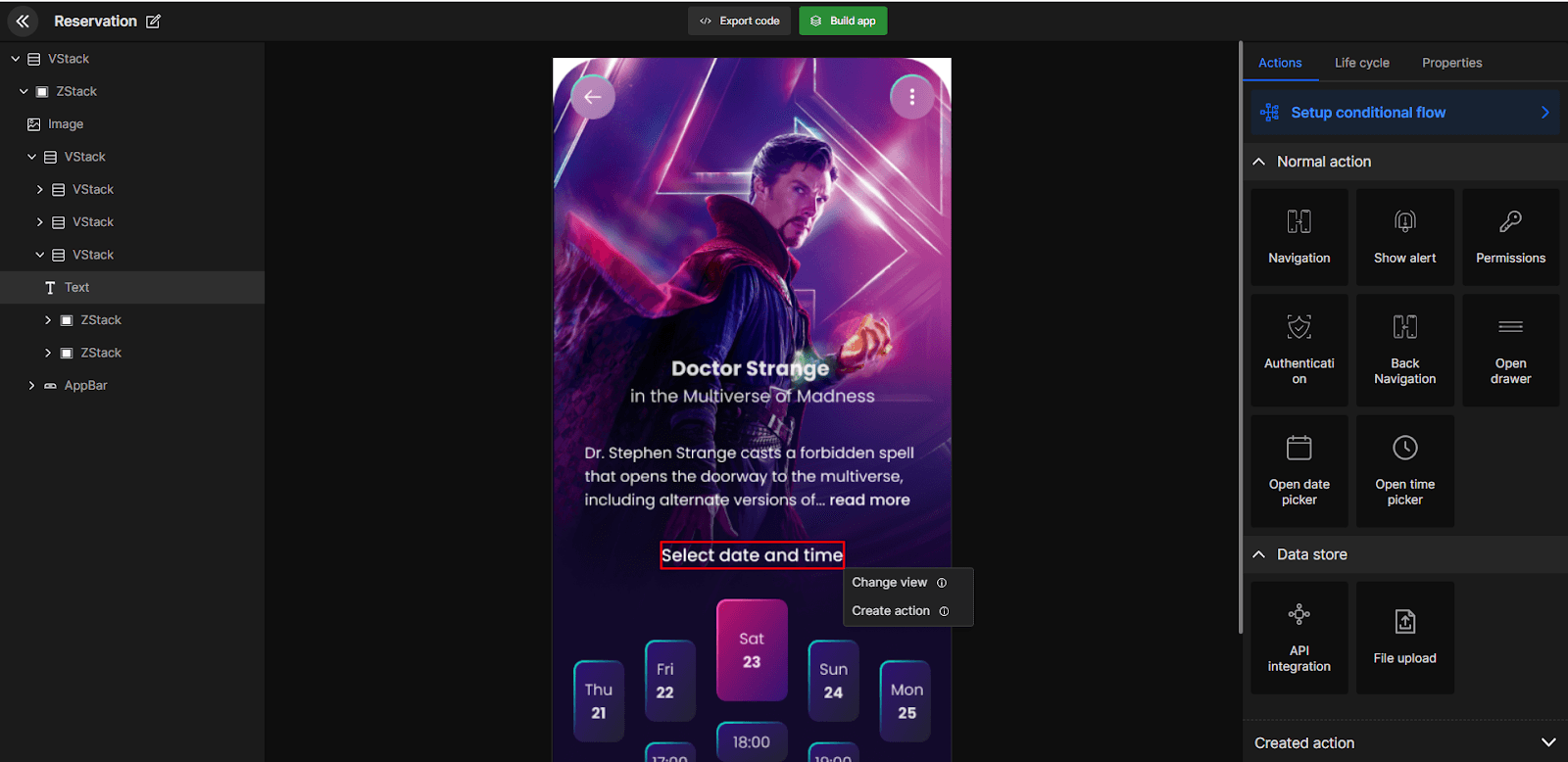Click the pencil icon beside Reservation title
The width and height of the screenshot is (1568, 762).
(154, 22)
